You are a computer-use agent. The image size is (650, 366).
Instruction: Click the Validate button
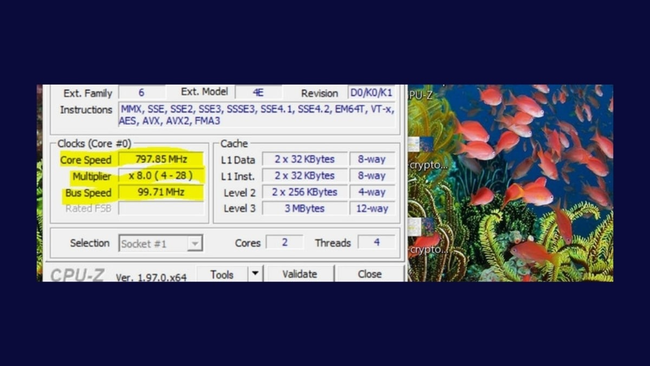tap(300, 274)
